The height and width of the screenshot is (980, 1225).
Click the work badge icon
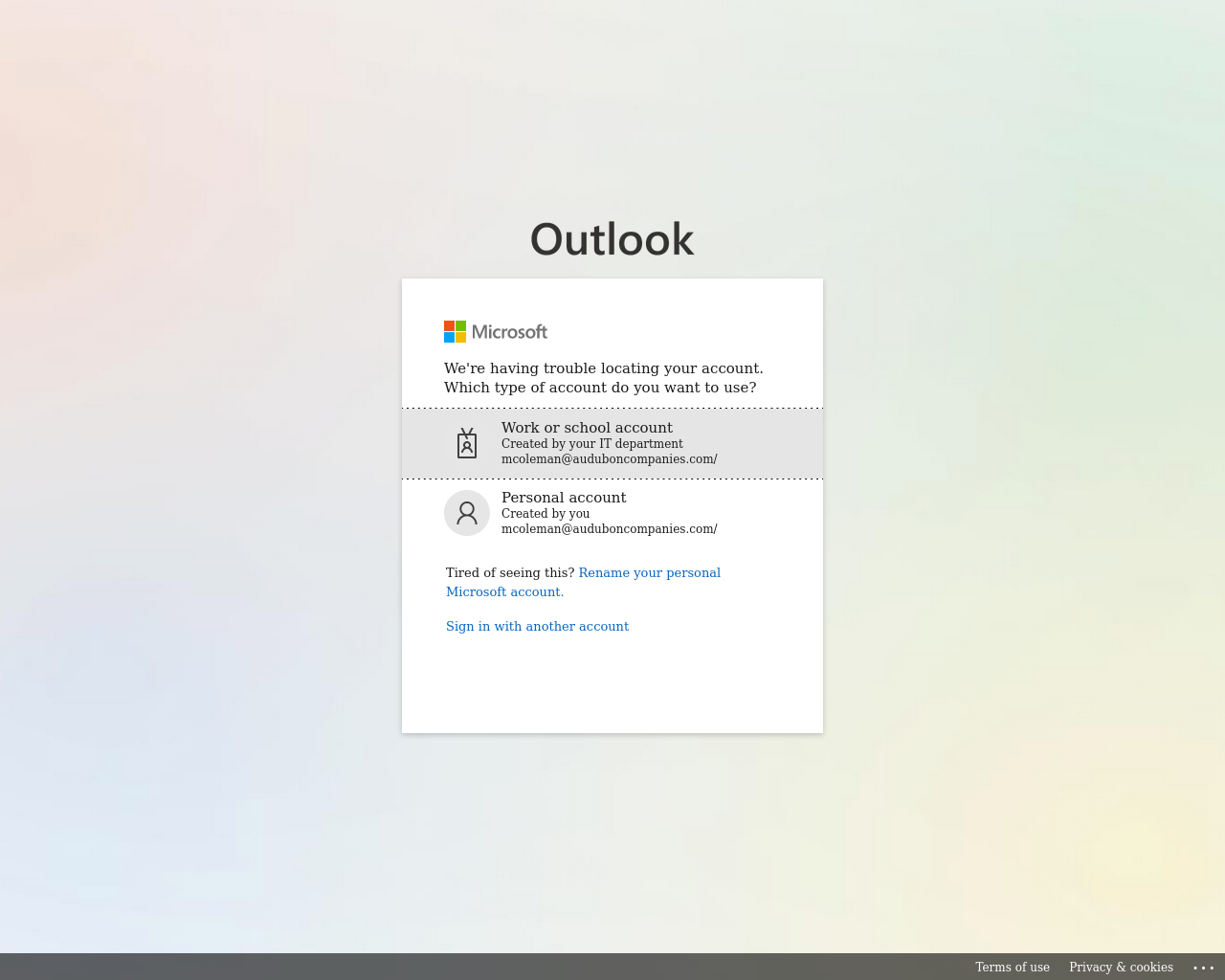[x=467, y=443]
